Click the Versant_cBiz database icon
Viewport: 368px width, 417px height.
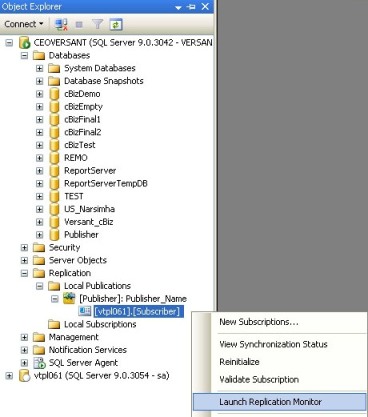(54, 222)
